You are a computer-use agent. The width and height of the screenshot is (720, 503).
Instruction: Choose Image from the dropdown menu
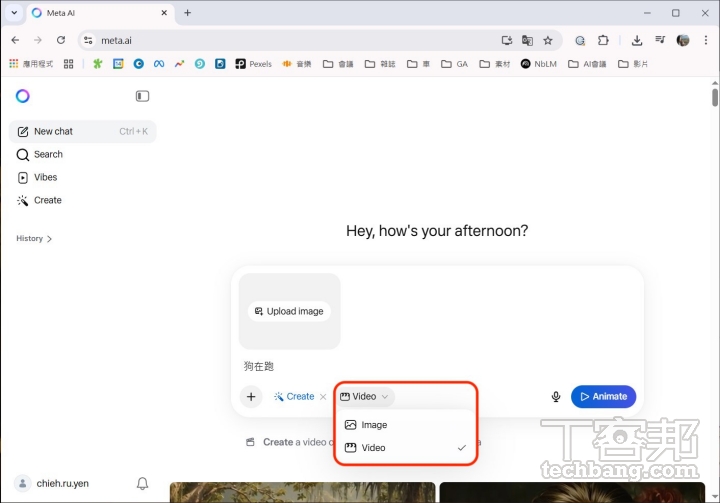pos(405,425)
